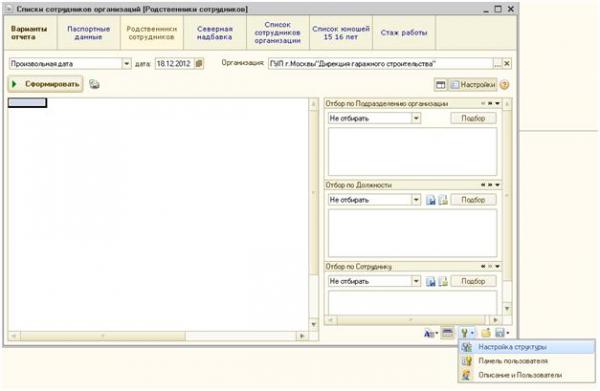The image size is (600, 391).
Task: Click the save-list icon in Отбор по Сотруднику
Action: 431,281
